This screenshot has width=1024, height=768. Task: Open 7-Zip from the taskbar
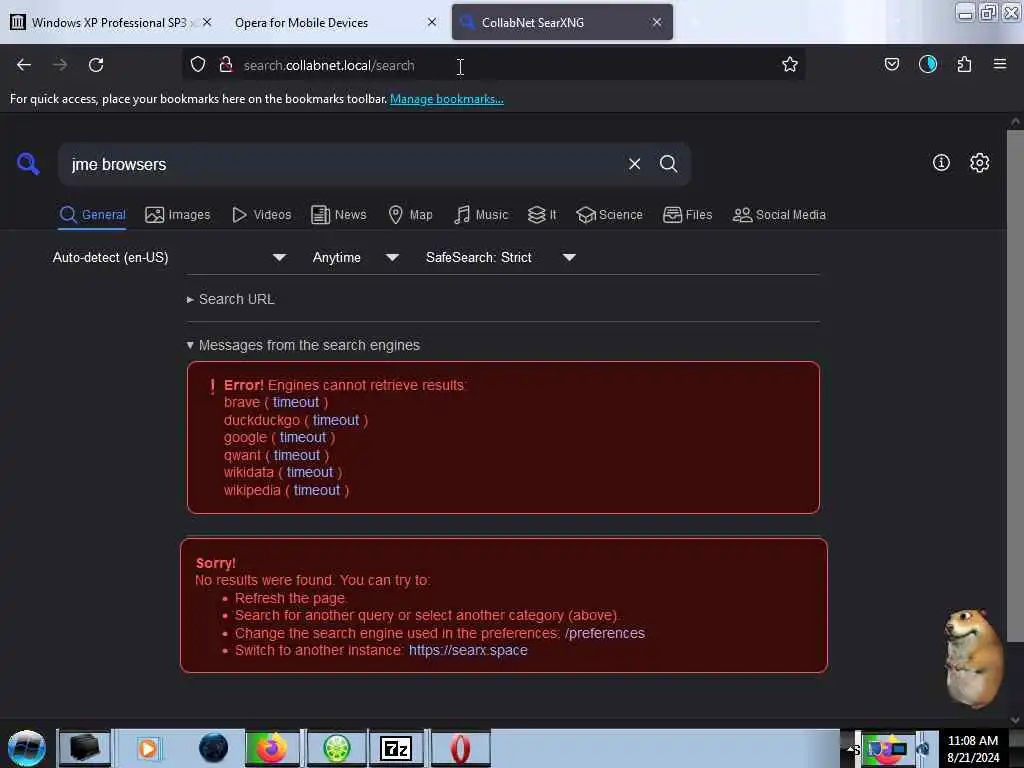[396, 748]
